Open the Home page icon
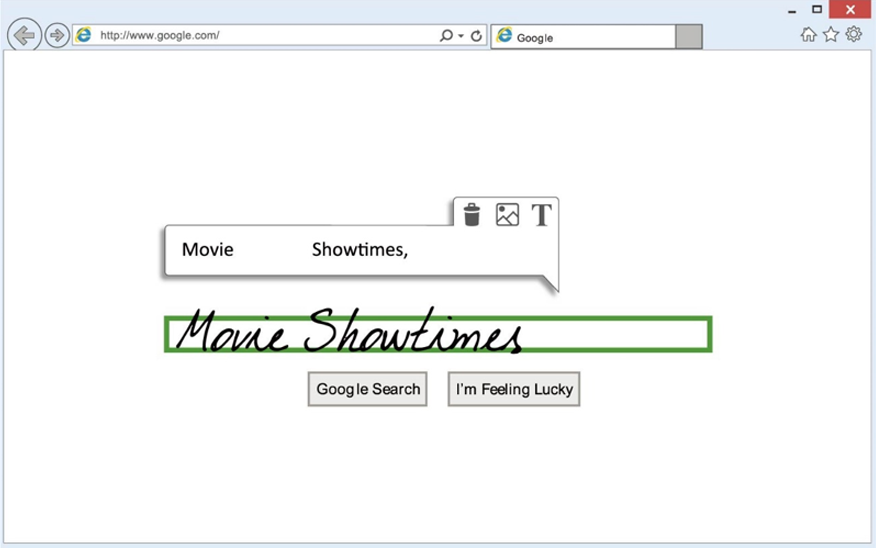The height and width of the screenshot is (548, 876). pyautogui.click(x=808, y=35)
